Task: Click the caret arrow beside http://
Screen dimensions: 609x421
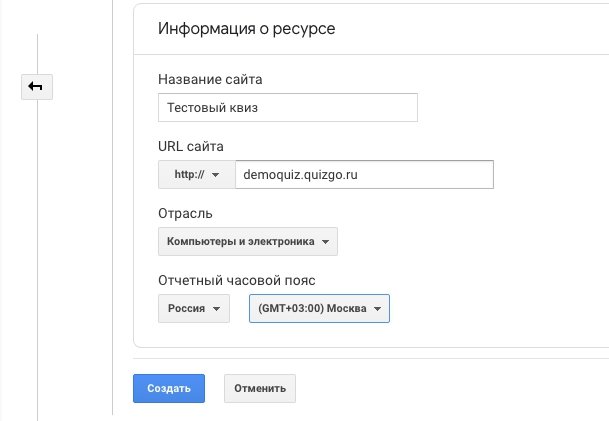Action: tap(215, 175)
